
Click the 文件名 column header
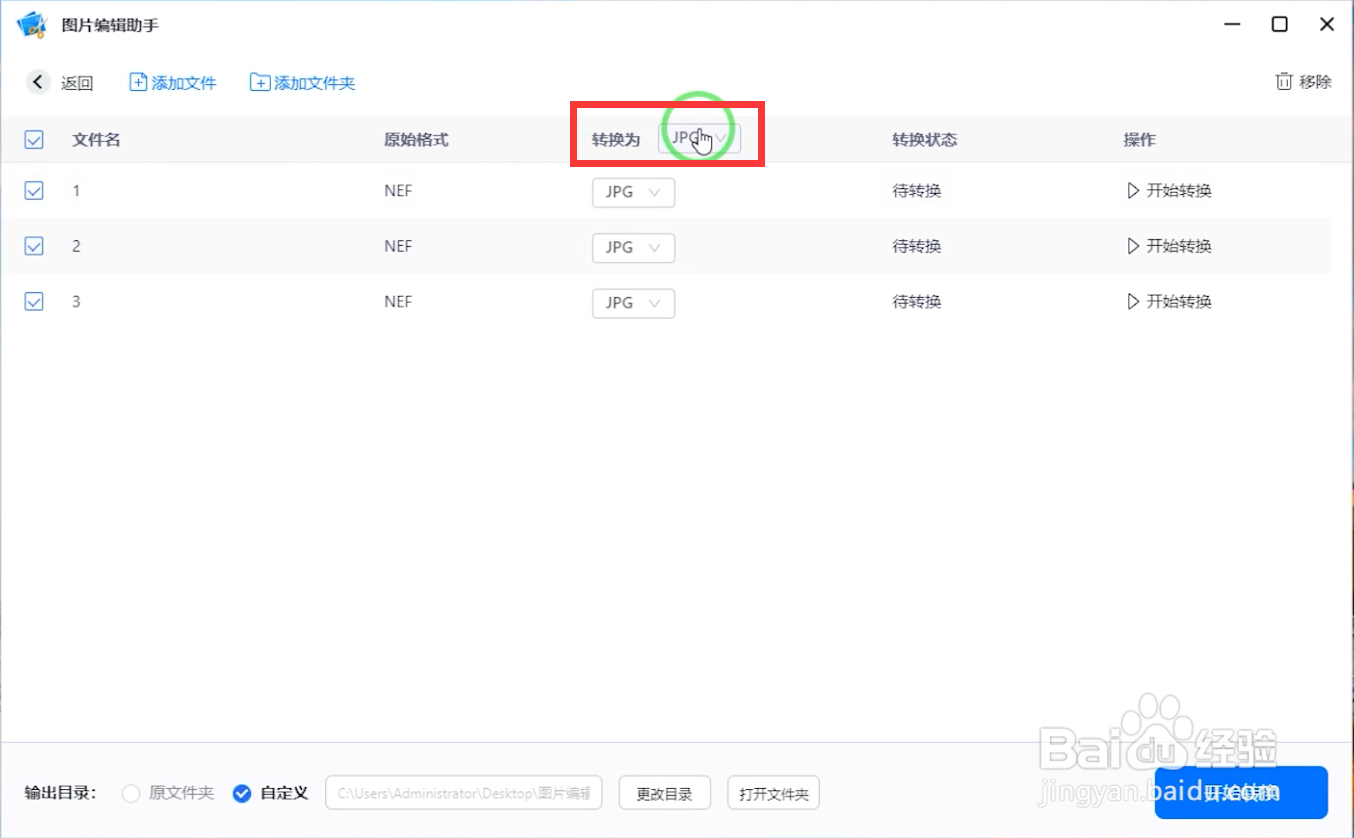[x=96, y=140]
